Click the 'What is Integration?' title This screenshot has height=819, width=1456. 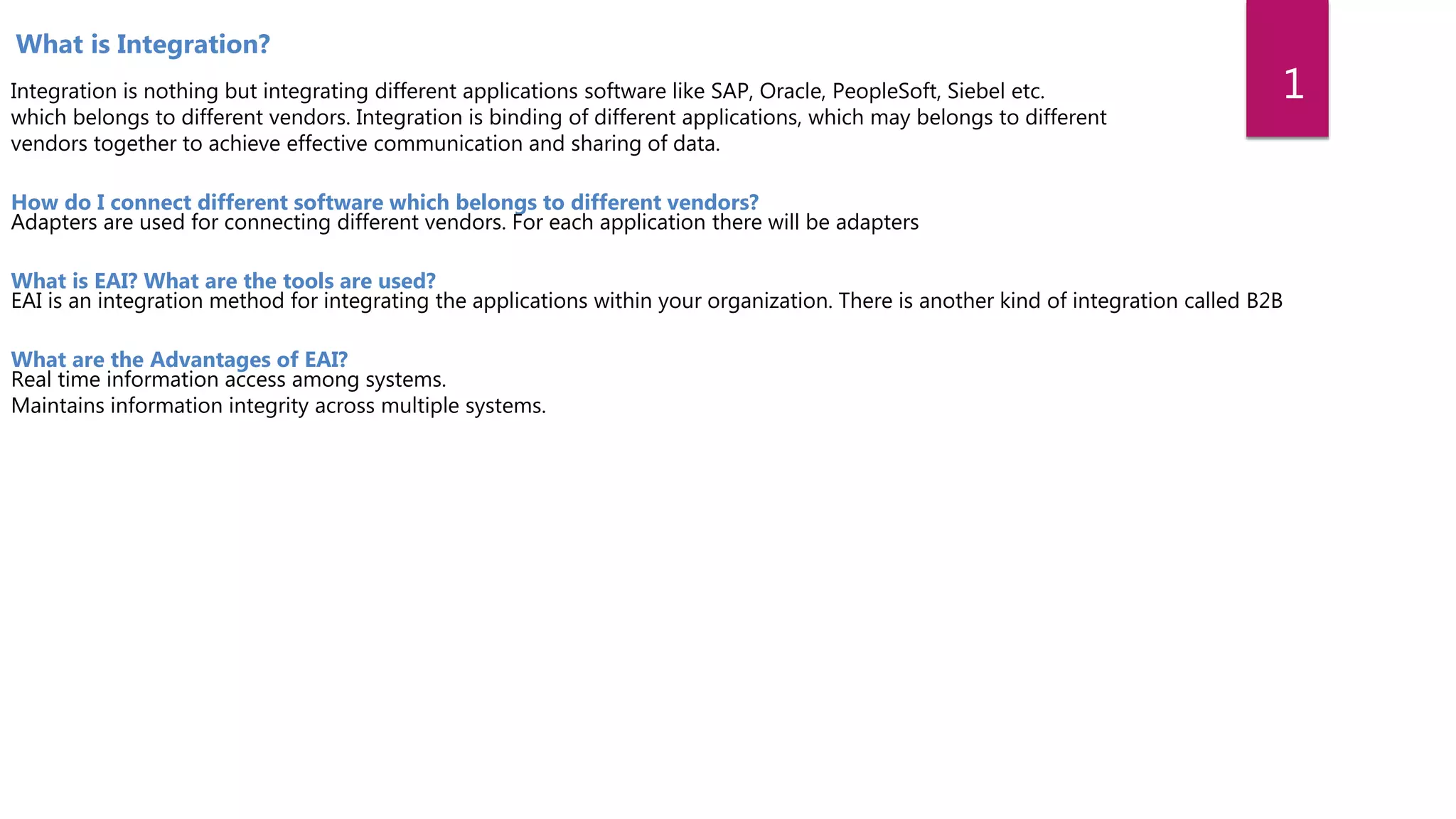tap(142, 44)
